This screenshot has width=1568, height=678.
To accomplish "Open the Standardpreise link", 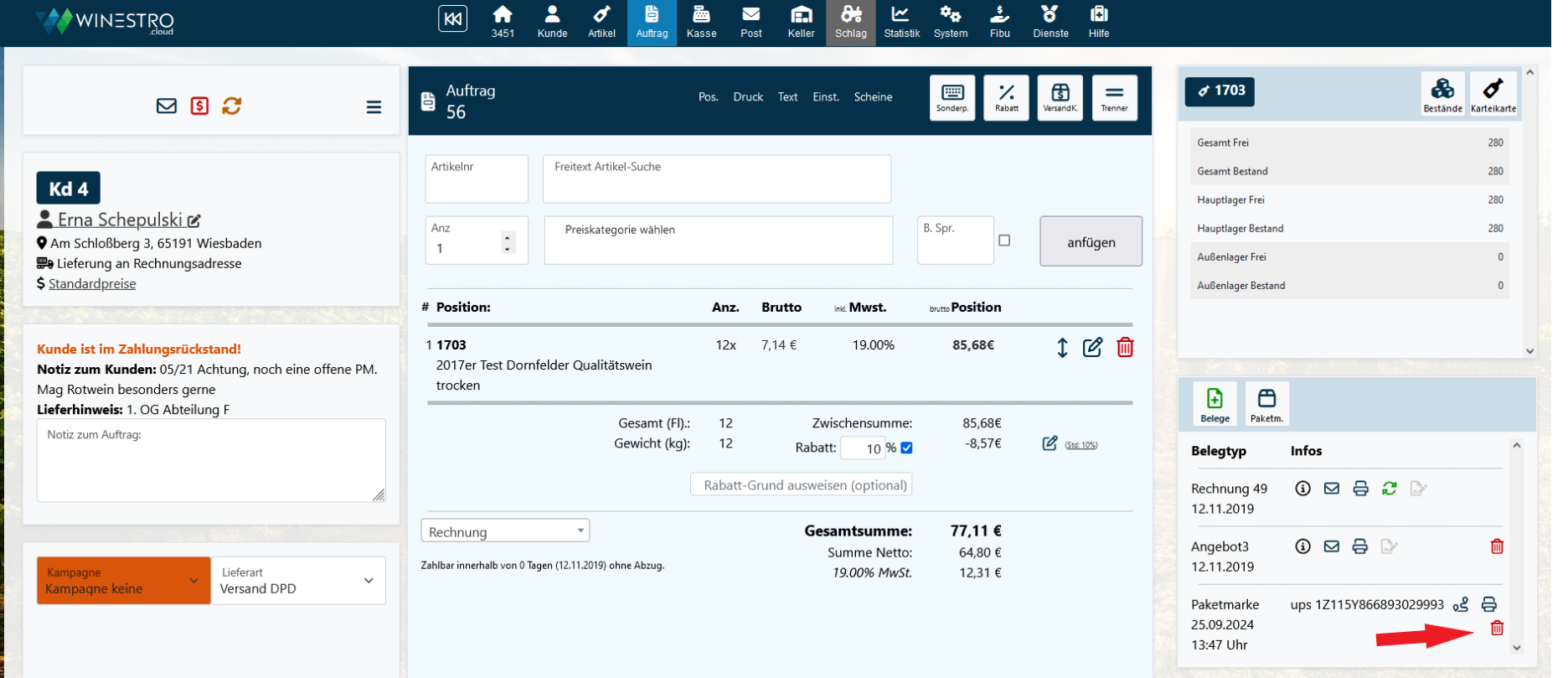I will (x=92, y=283).
